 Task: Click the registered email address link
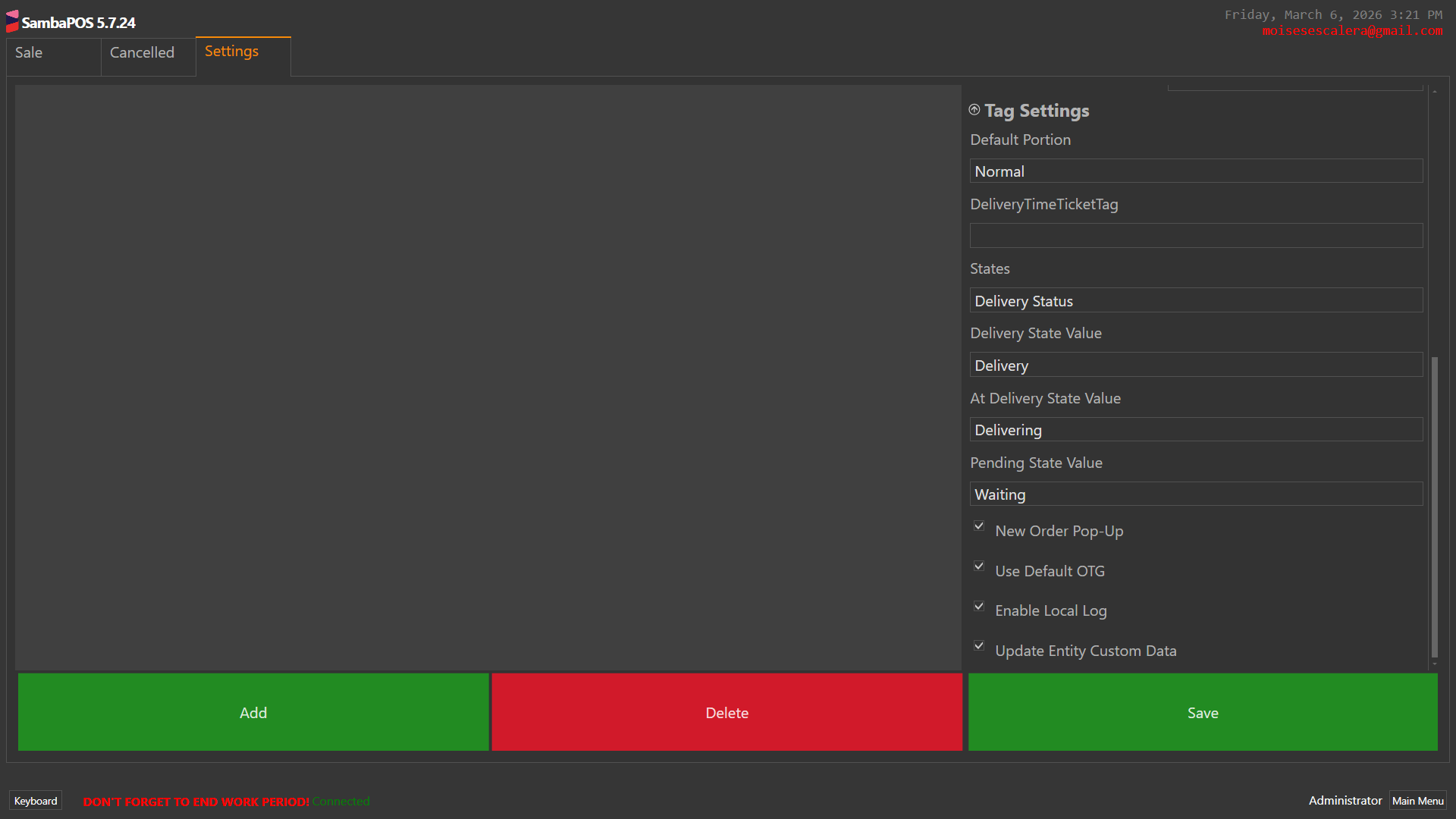1352,31
